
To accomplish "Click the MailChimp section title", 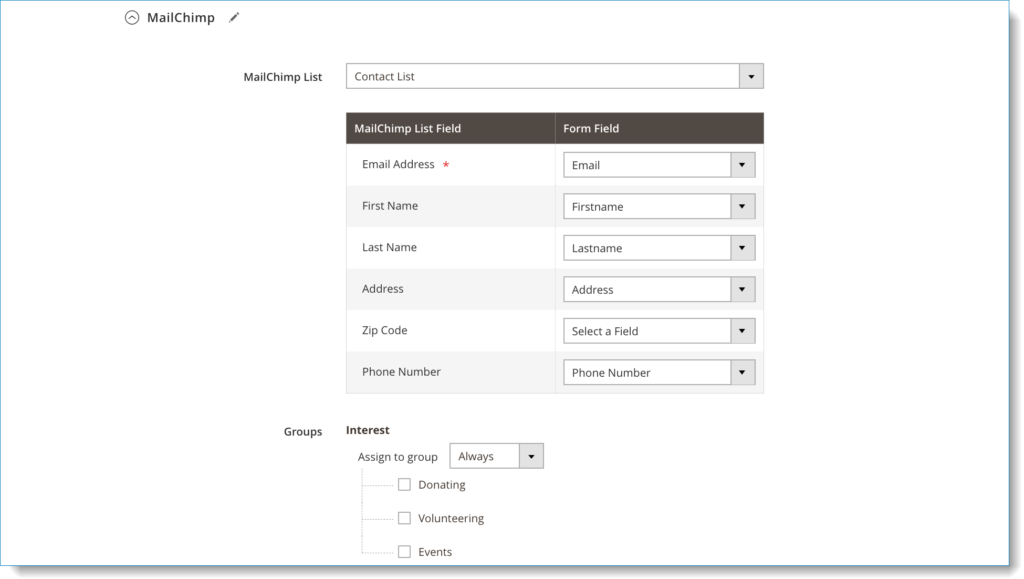I will (181, 18).
